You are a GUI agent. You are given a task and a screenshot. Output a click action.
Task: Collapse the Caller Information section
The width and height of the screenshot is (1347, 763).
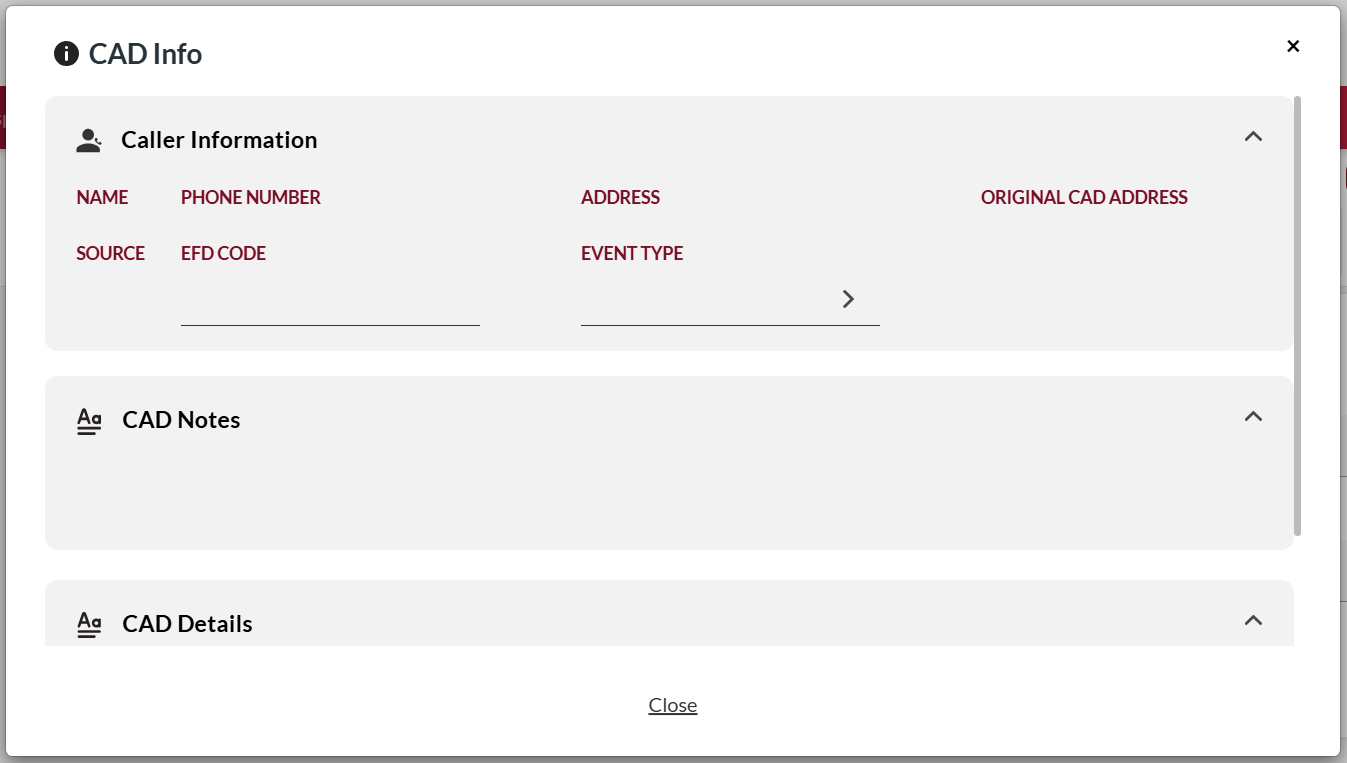(1253, 137)
